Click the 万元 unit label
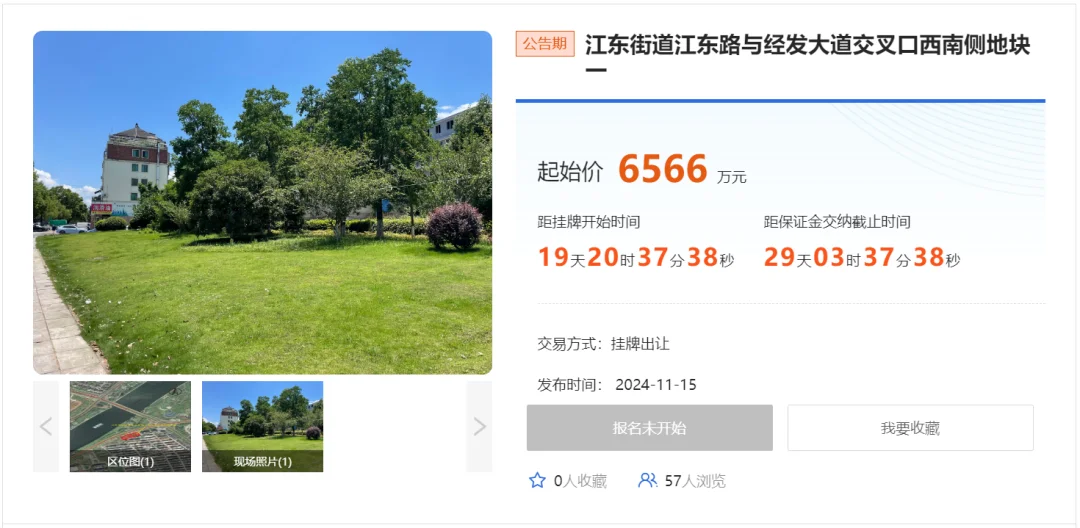This screenshot has height=528, width=1080. point(731,177)
